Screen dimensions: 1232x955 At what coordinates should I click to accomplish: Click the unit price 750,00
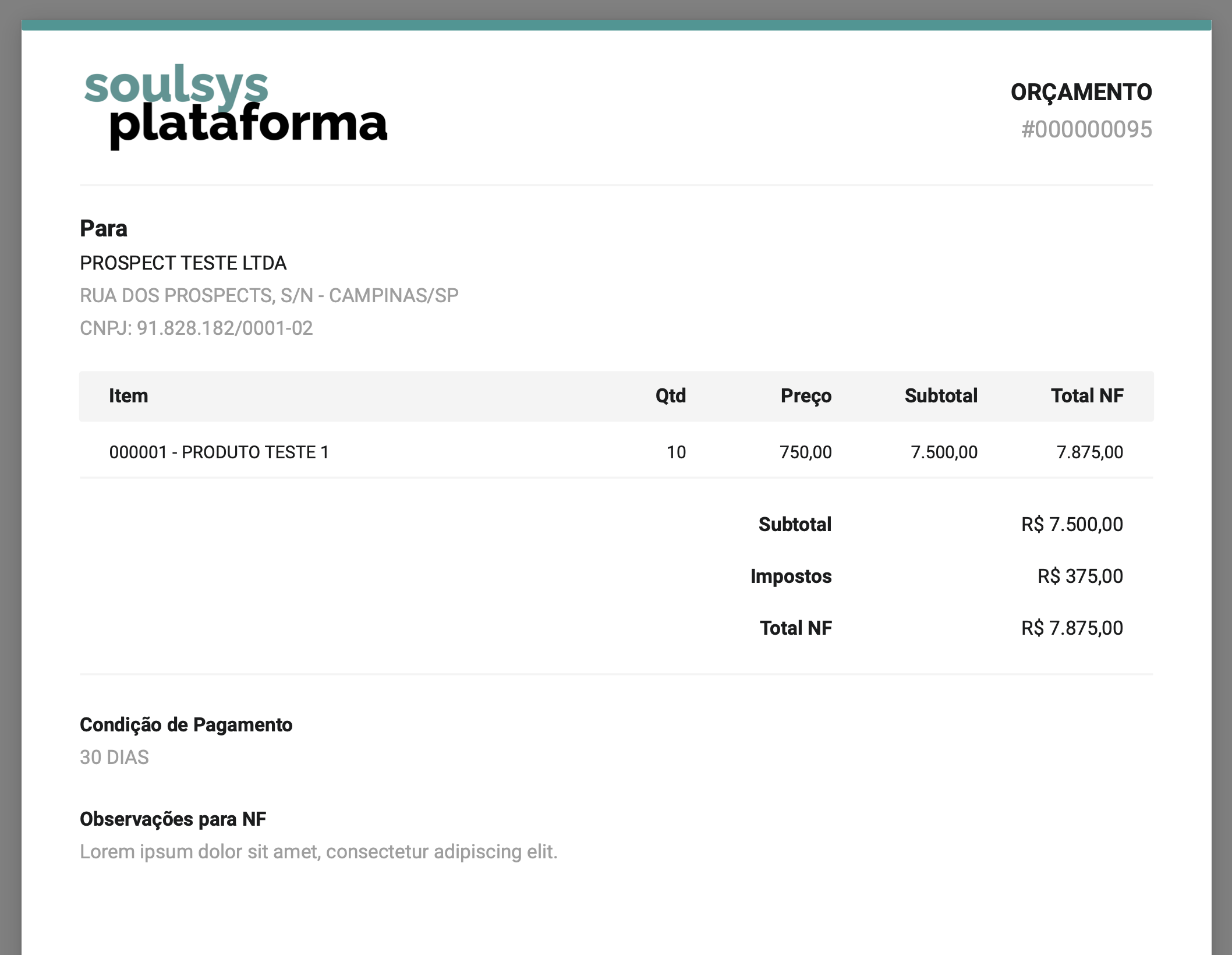(x=805, y=452)
